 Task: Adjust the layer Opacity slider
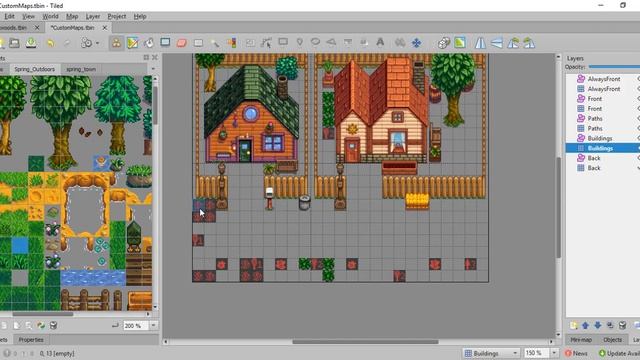coord(614,67)
